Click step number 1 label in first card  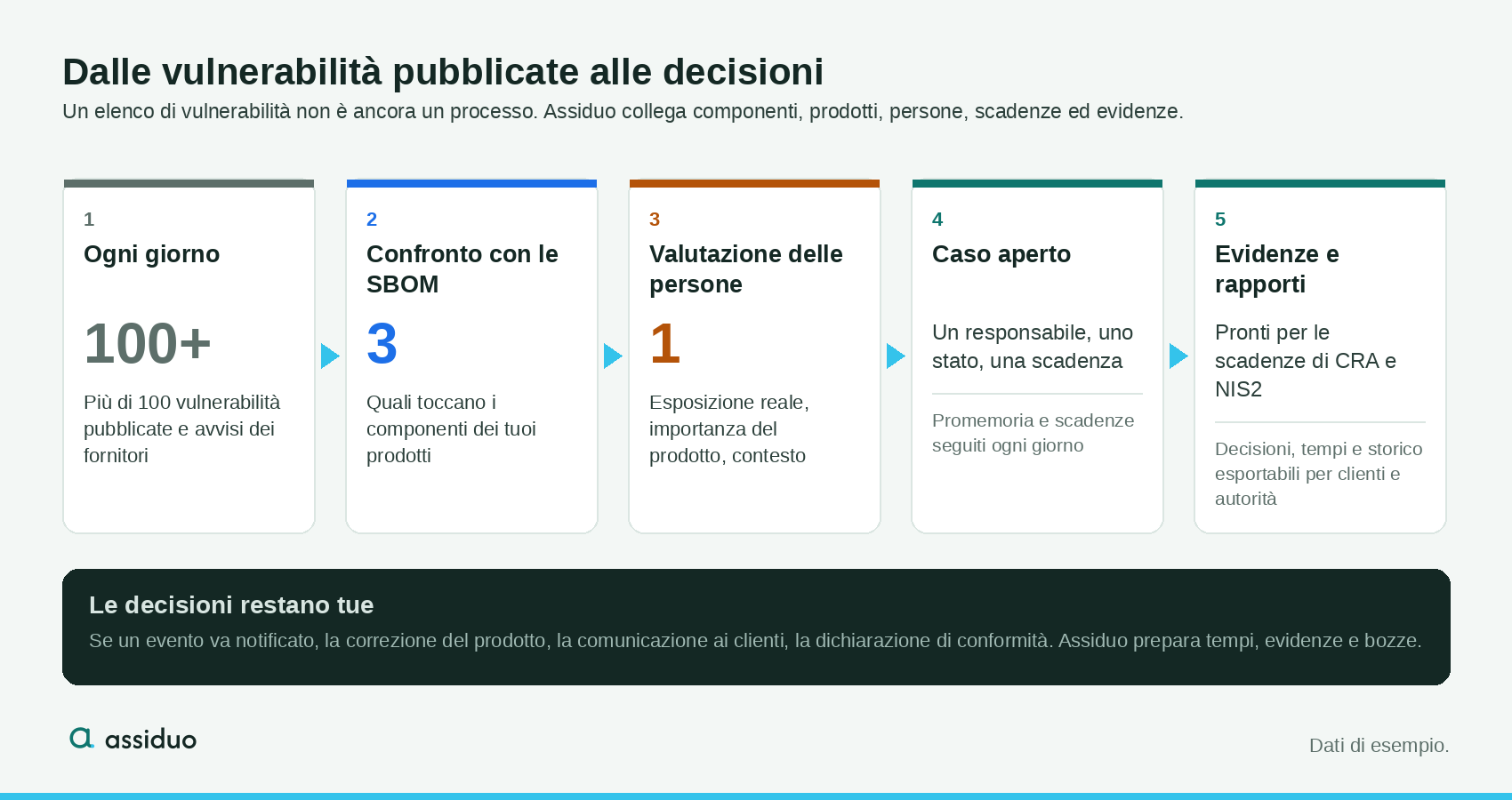tap(89, 220)
